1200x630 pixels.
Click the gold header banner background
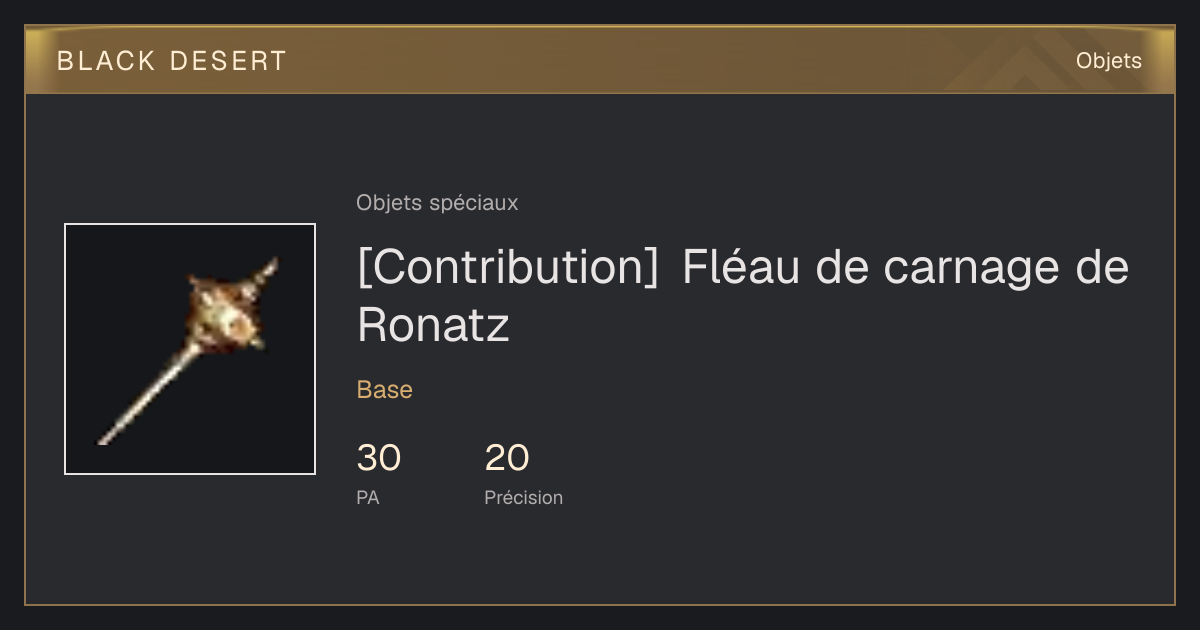point(600,60)
